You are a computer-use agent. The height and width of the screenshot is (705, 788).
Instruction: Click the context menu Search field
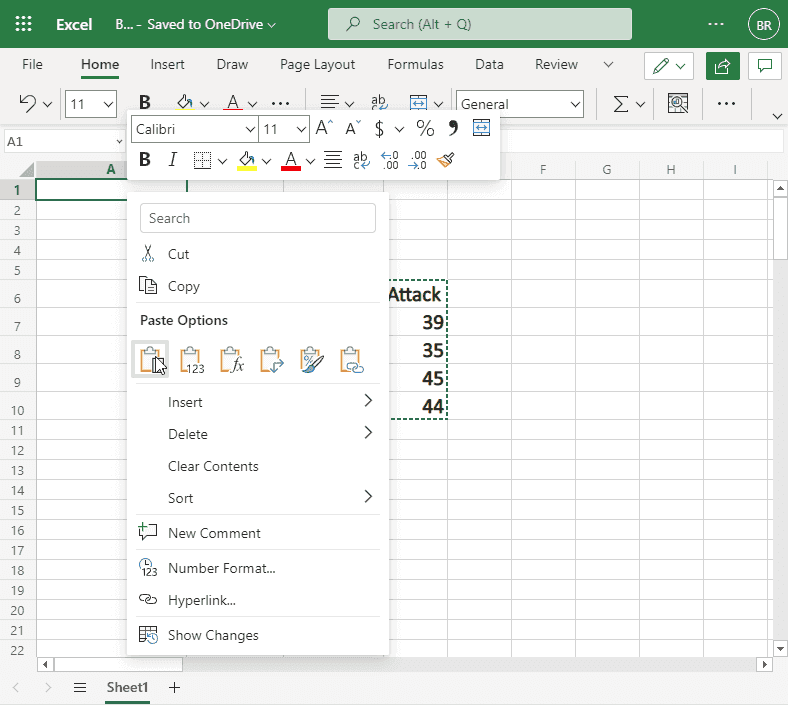258,218
